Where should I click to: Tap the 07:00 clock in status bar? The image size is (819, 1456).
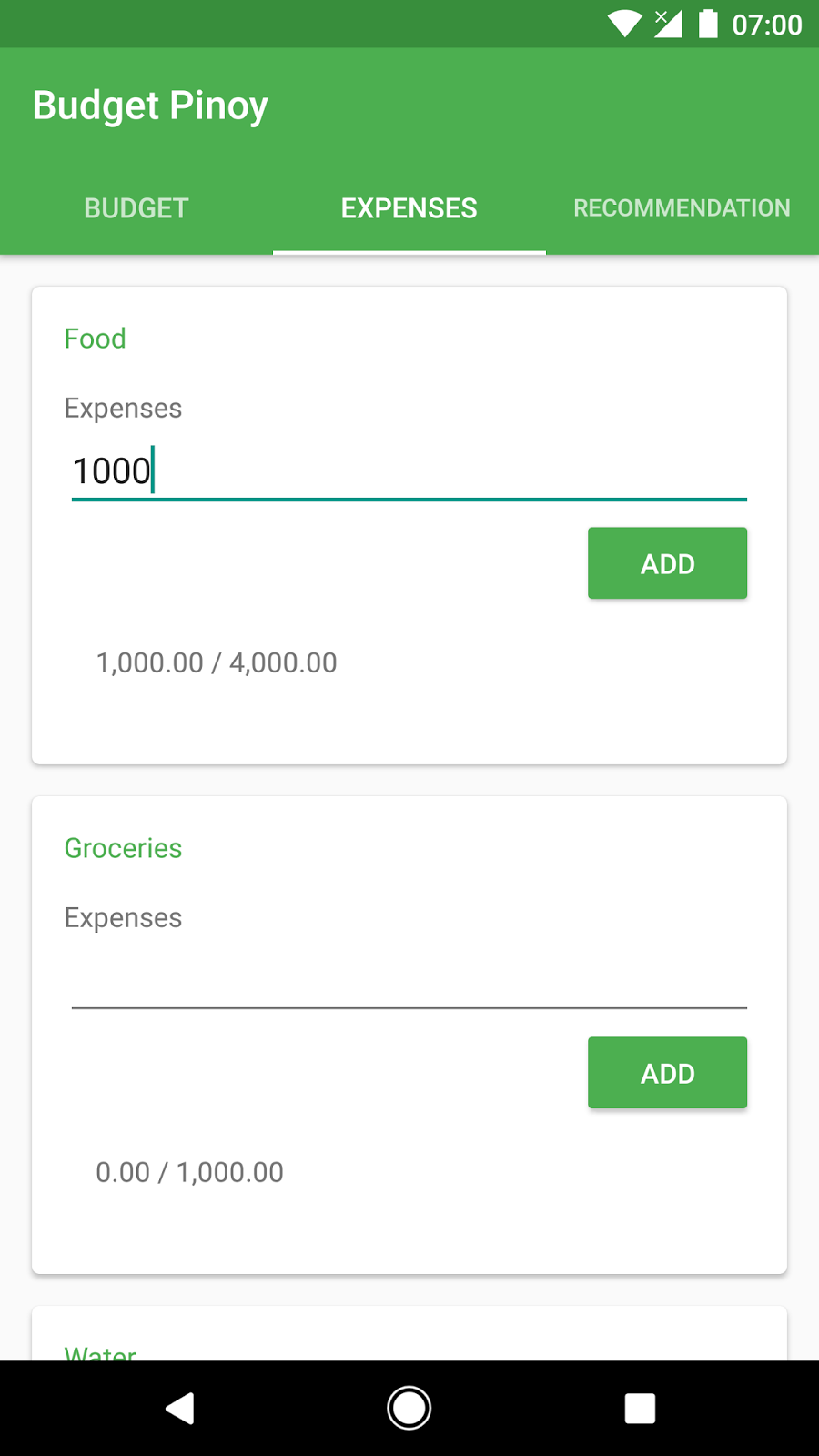[x=766, y=25]
